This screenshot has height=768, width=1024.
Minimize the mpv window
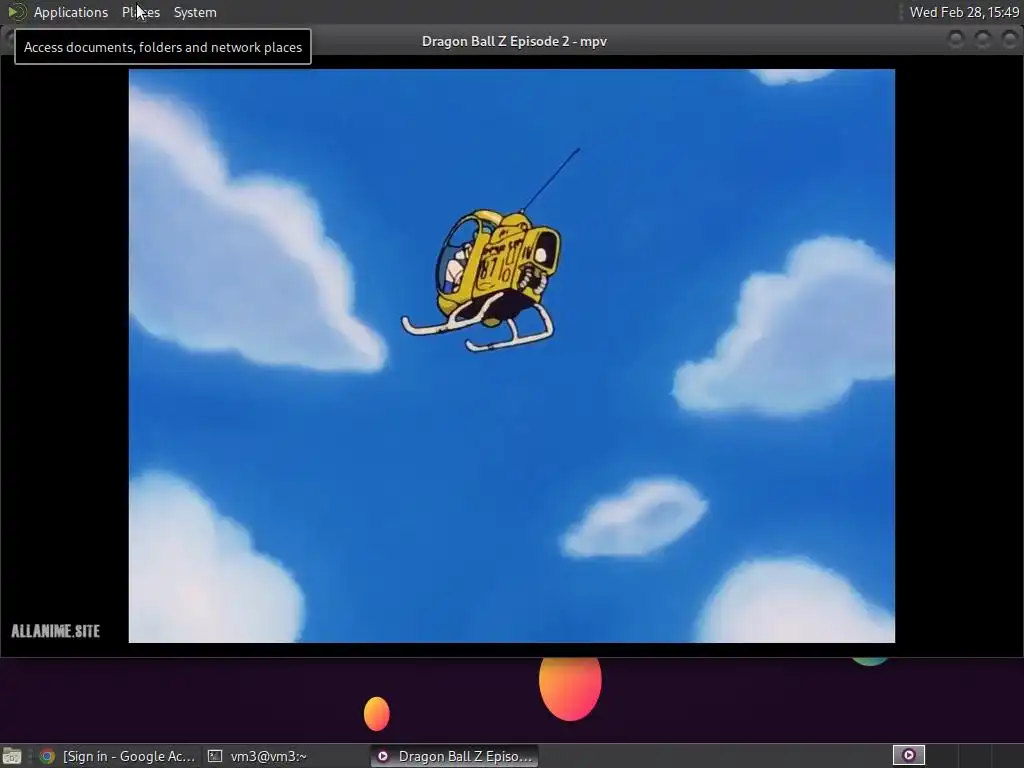tap(955, 40)
